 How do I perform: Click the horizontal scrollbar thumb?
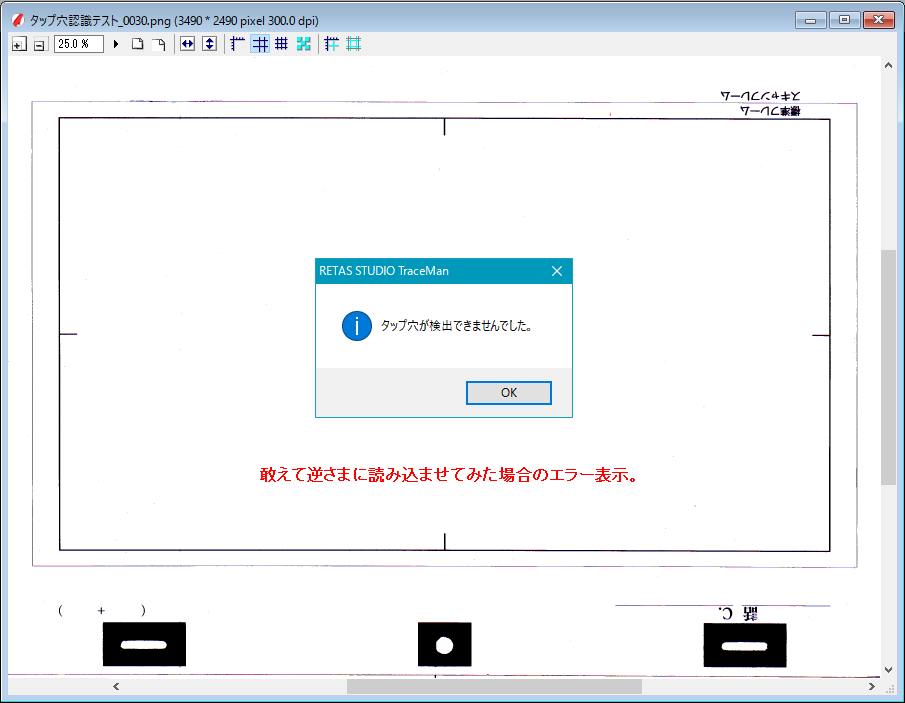point(494,687)
